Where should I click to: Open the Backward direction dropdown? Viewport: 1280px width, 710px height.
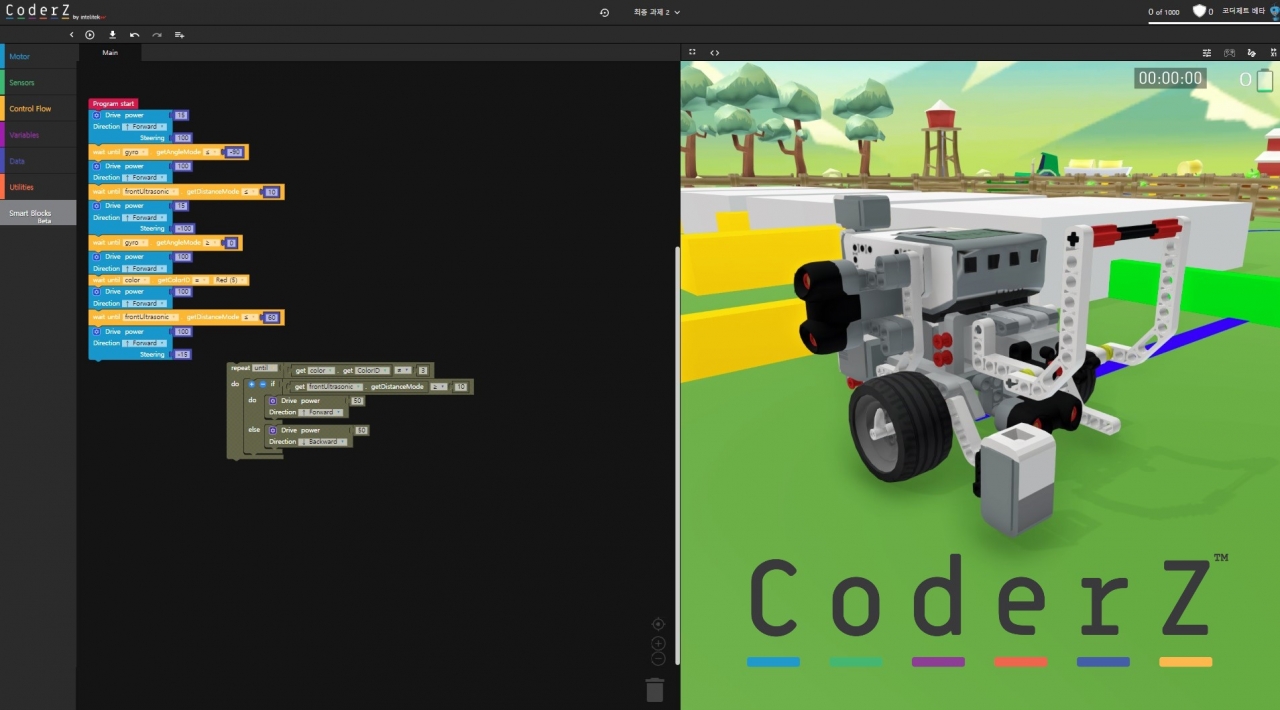323,441
